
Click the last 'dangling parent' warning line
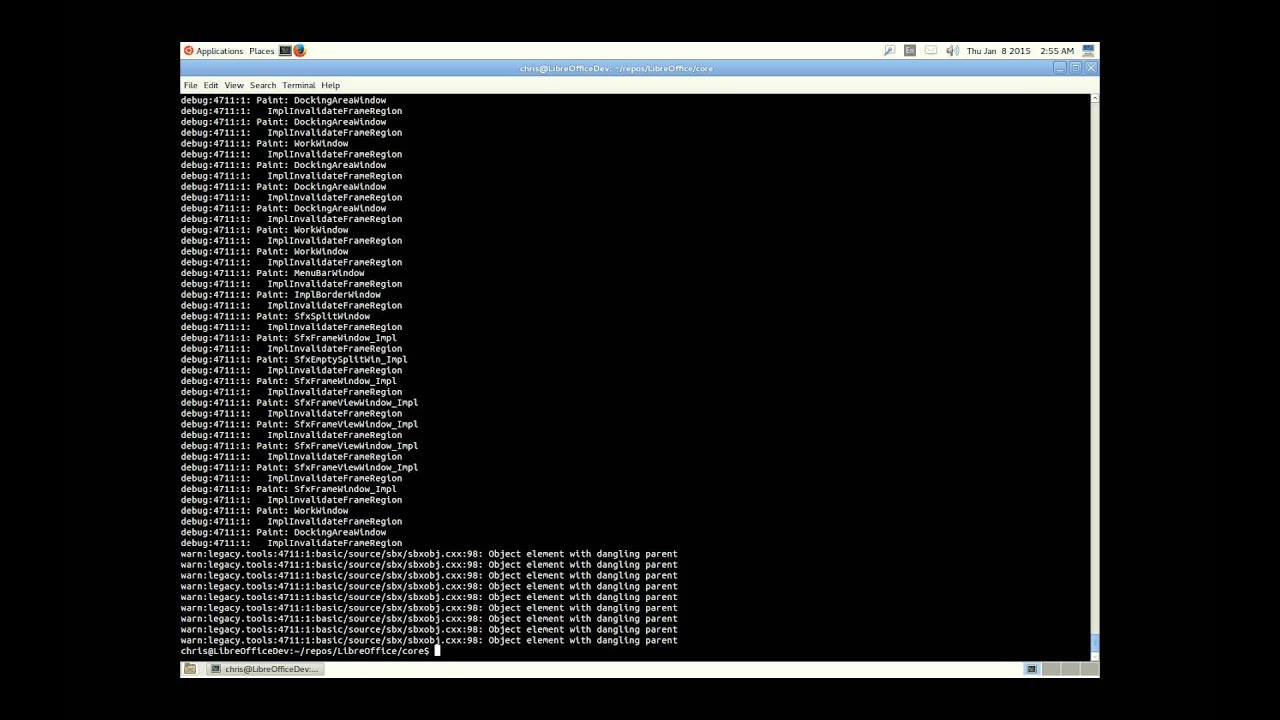click(x=429, y=640)
